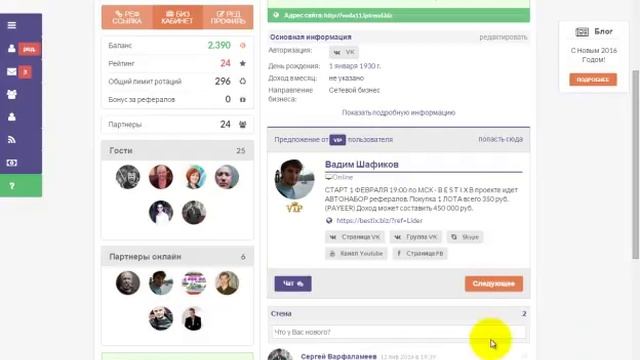Screen dimensions: 640x360
Task: Open third banner-style avatar in Партнеры онлайн
Action: 194,283
